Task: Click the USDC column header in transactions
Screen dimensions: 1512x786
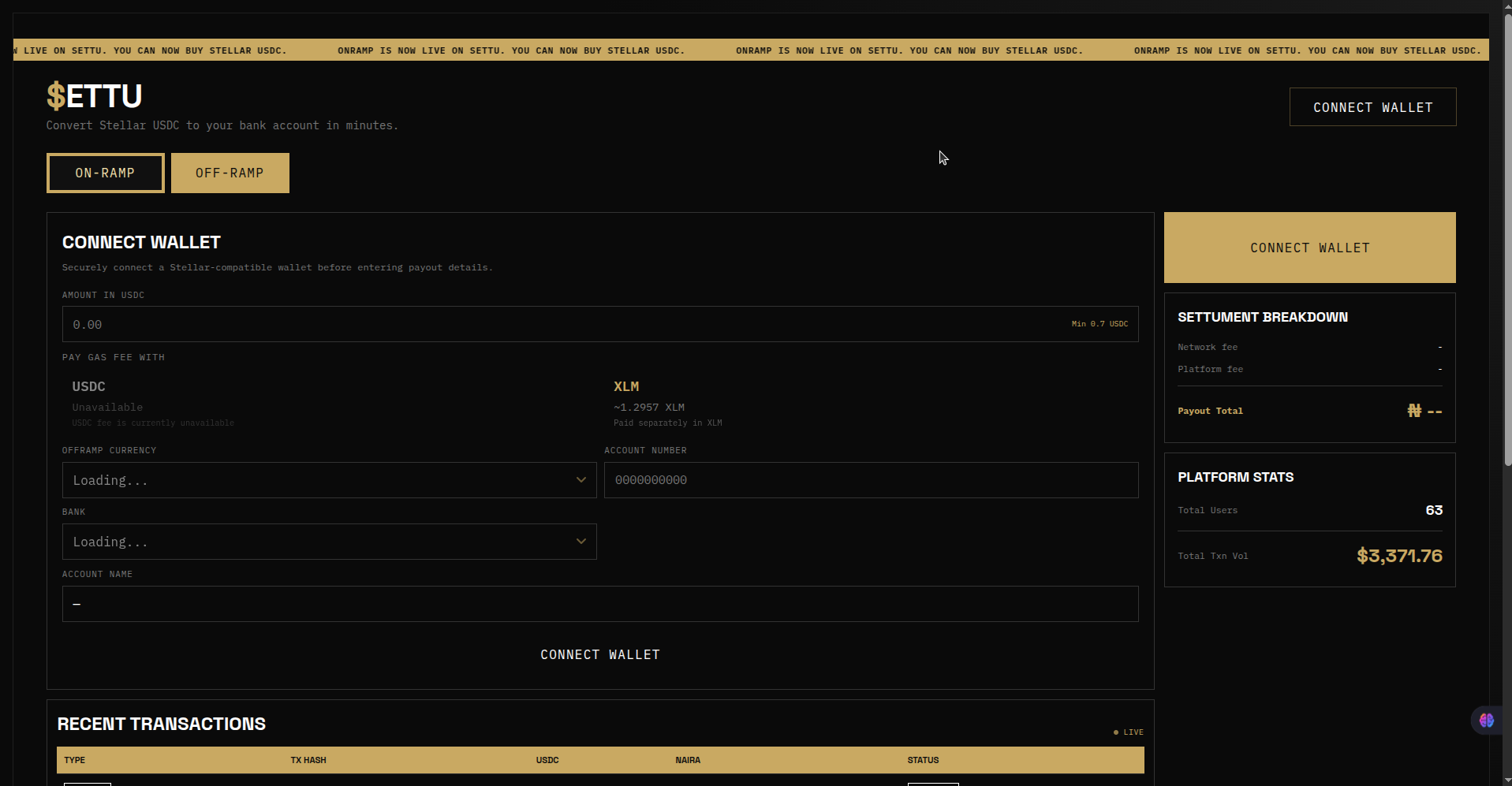Action: pyautogui.click(x=547, y=760)
